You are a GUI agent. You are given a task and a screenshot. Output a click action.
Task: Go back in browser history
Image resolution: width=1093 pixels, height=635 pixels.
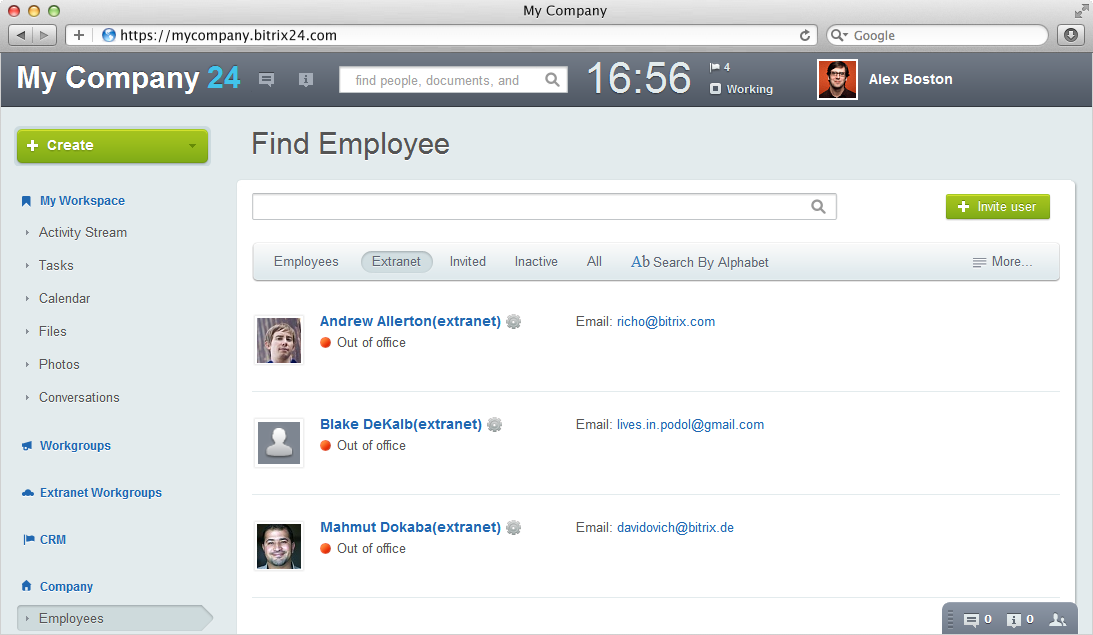click(x=21, y=35)
